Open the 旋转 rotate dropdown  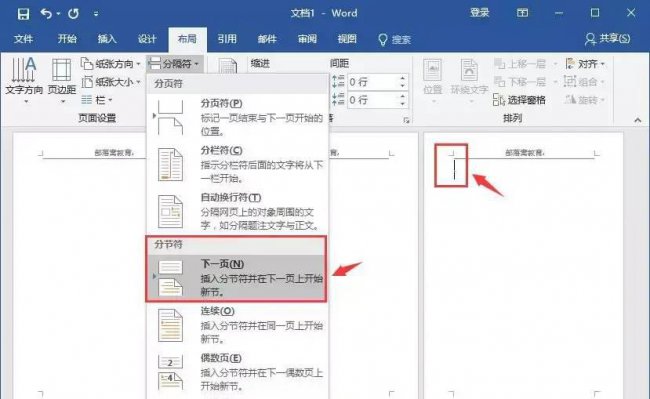585,100
